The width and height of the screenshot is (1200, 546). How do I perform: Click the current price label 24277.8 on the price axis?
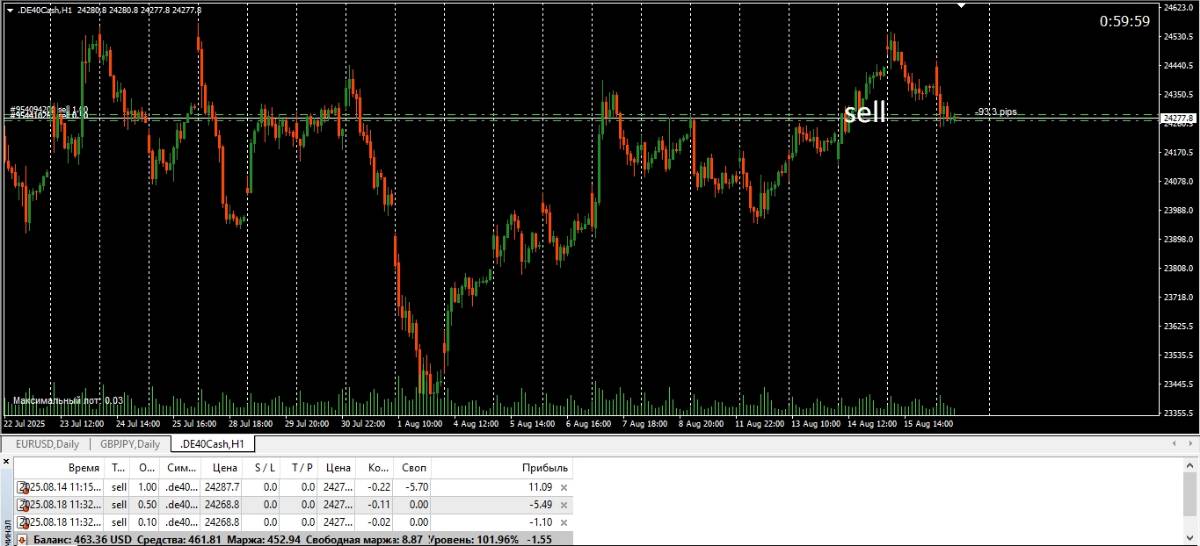click(x=1177, y=119)
